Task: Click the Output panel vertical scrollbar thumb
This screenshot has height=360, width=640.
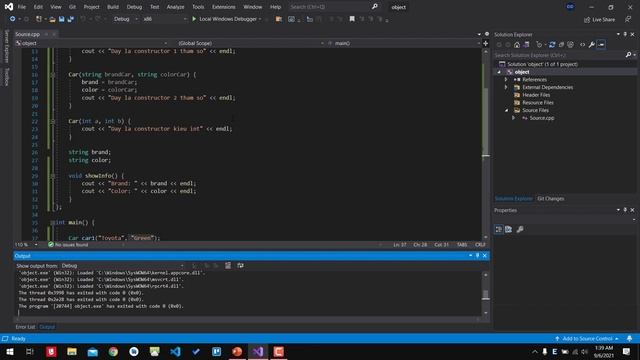Action: coord(485,295)
